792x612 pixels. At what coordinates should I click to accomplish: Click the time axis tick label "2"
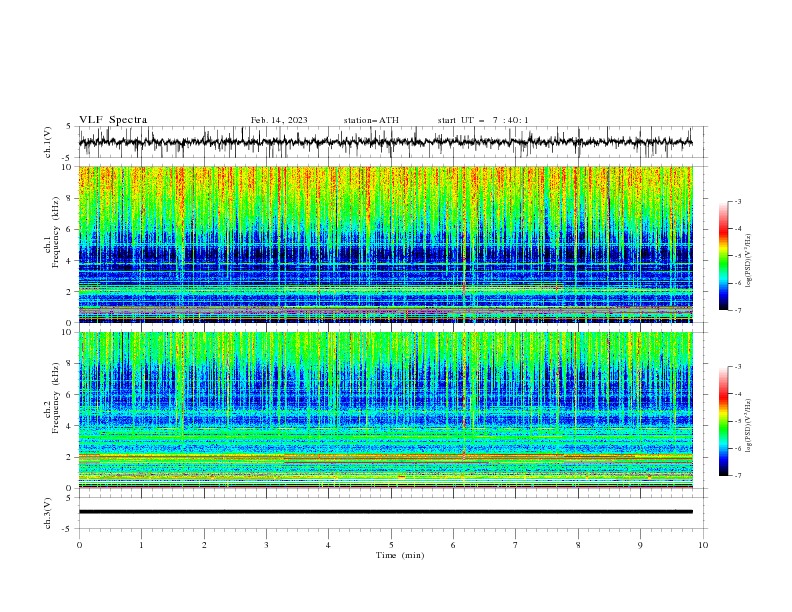click(x=204, y=545)
